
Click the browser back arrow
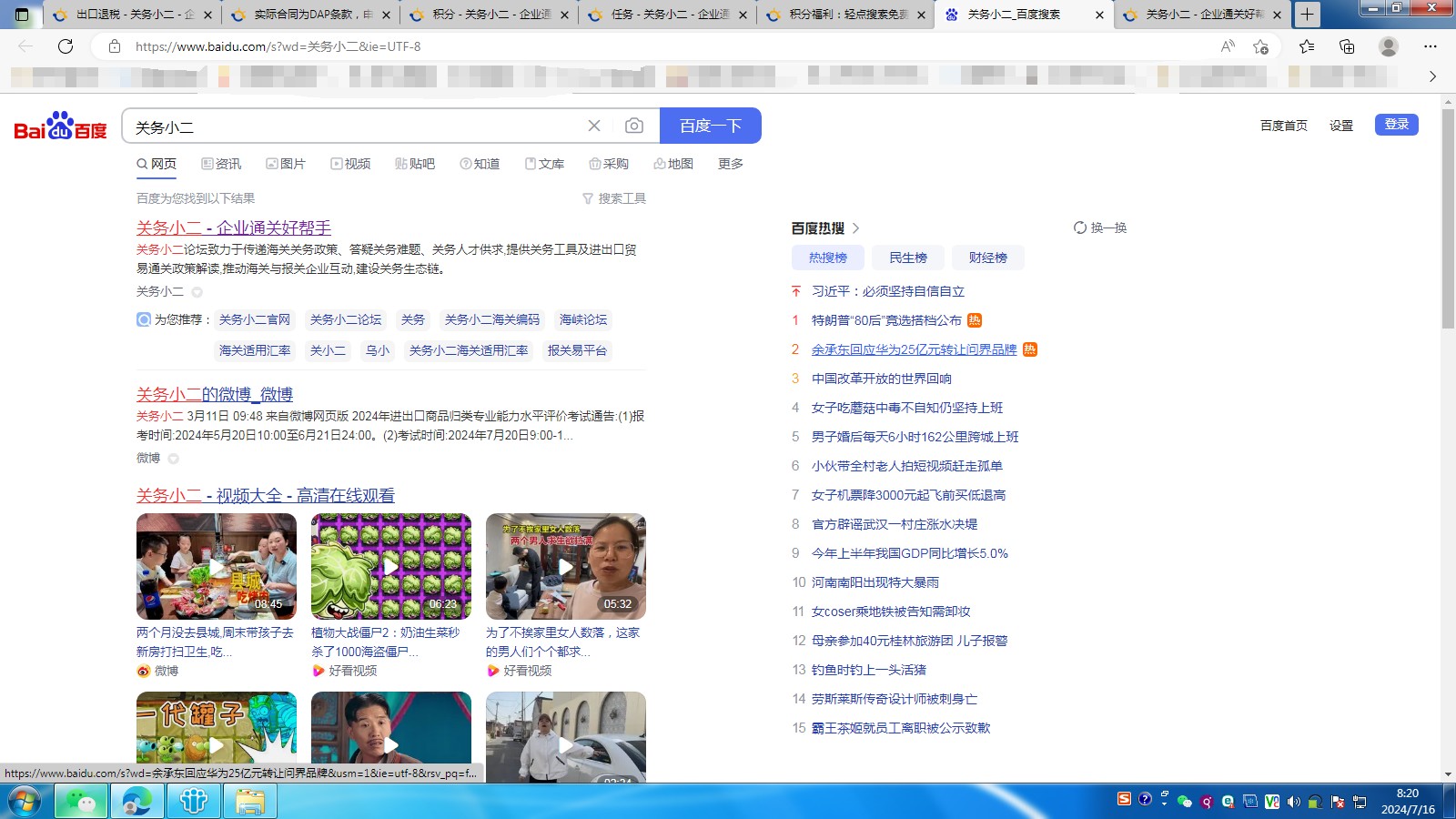(x=25, y=46)
